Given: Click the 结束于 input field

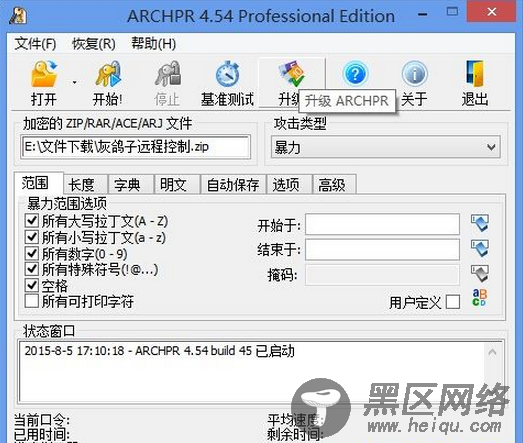Looking at the screenshot, I should [x=383, y=249].
